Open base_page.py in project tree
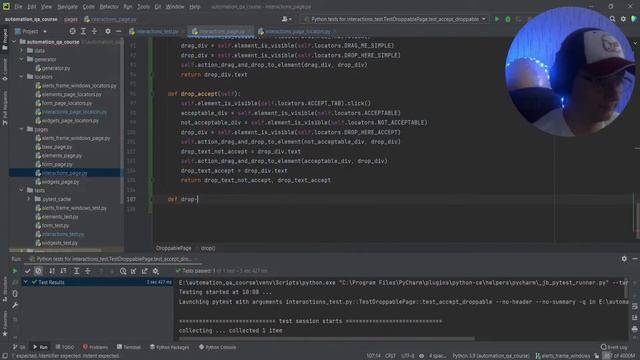Image resolution: width=640 pixels, height=360 pixels. (x=57, y=147)
